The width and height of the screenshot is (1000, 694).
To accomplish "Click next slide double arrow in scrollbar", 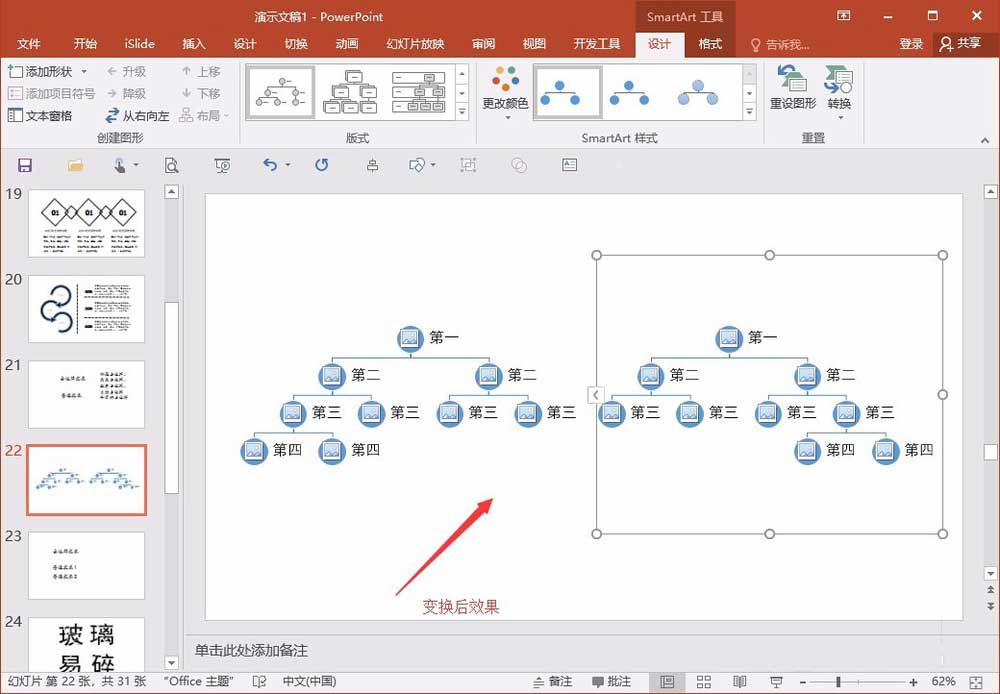I will 990,605.
